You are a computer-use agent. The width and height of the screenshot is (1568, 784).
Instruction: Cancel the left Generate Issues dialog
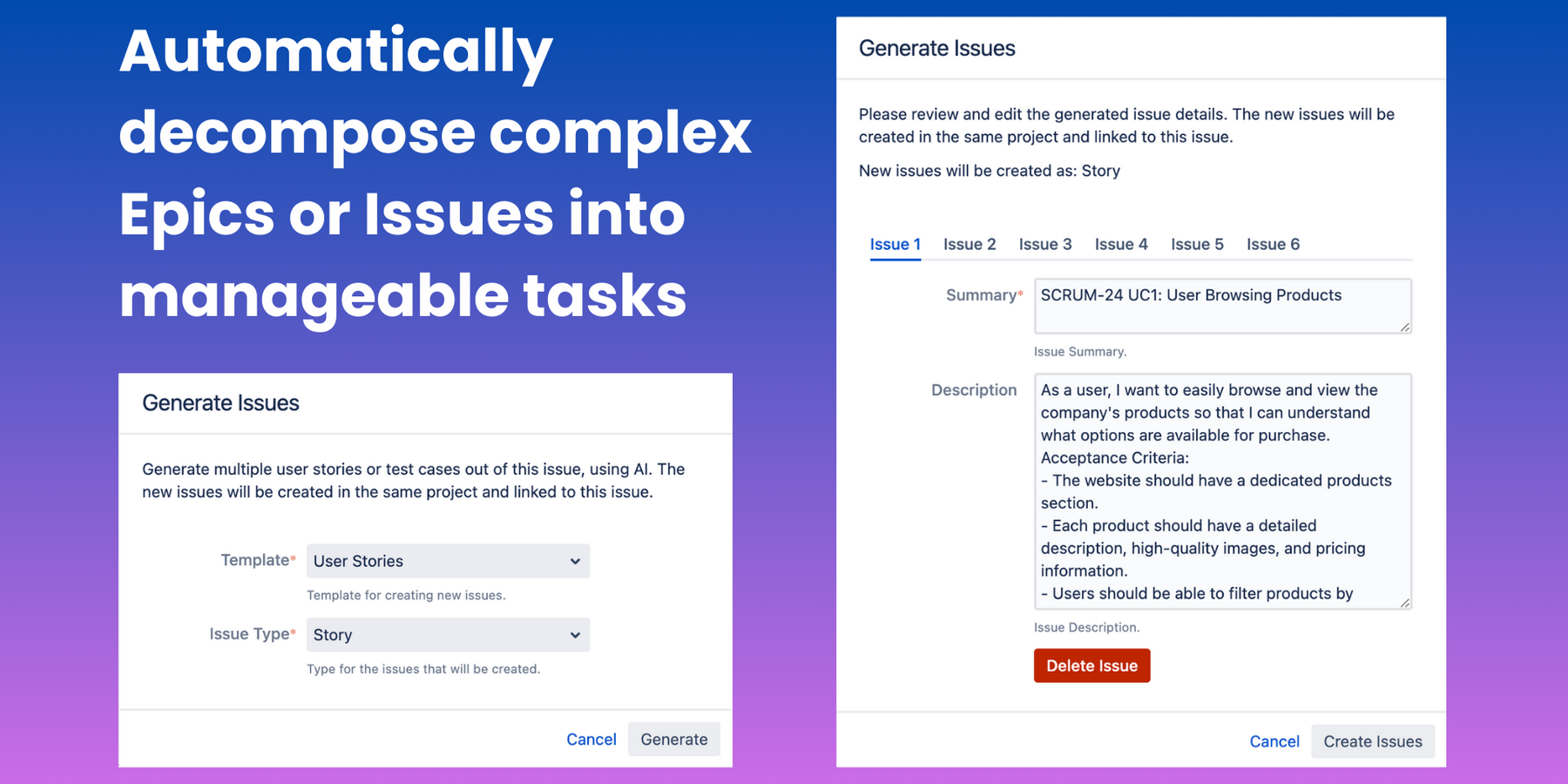coord(591,740)
